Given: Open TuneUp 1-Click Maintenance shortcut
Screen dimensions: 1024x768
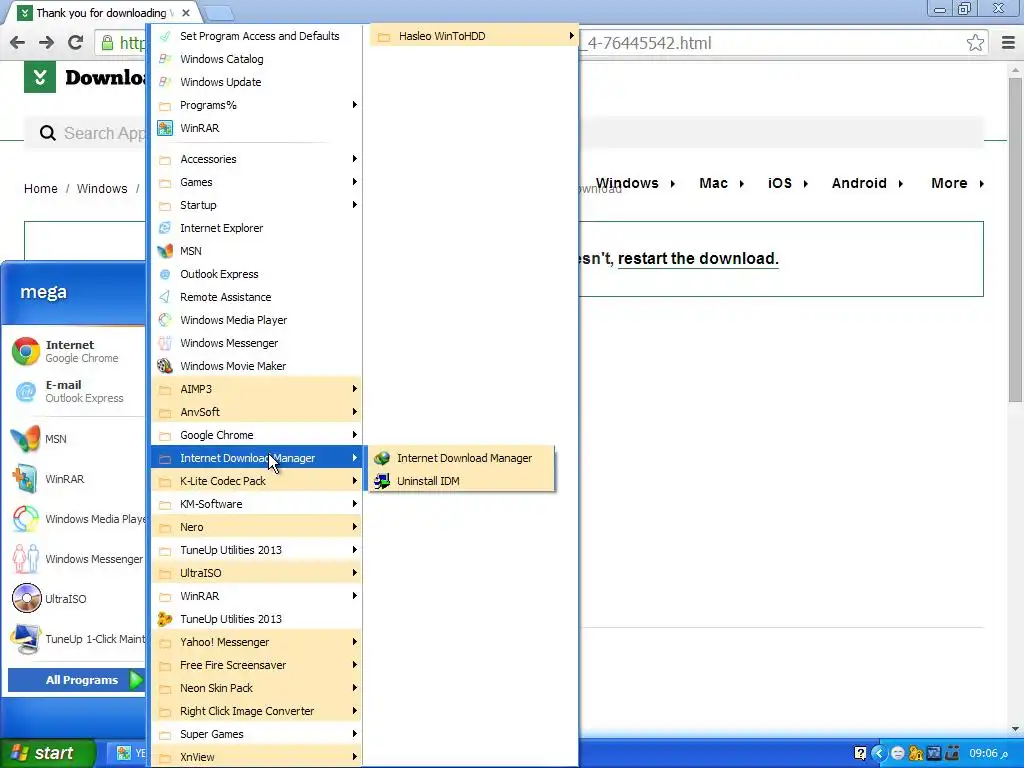Looking at the screenshot, I should click(77, 639).
